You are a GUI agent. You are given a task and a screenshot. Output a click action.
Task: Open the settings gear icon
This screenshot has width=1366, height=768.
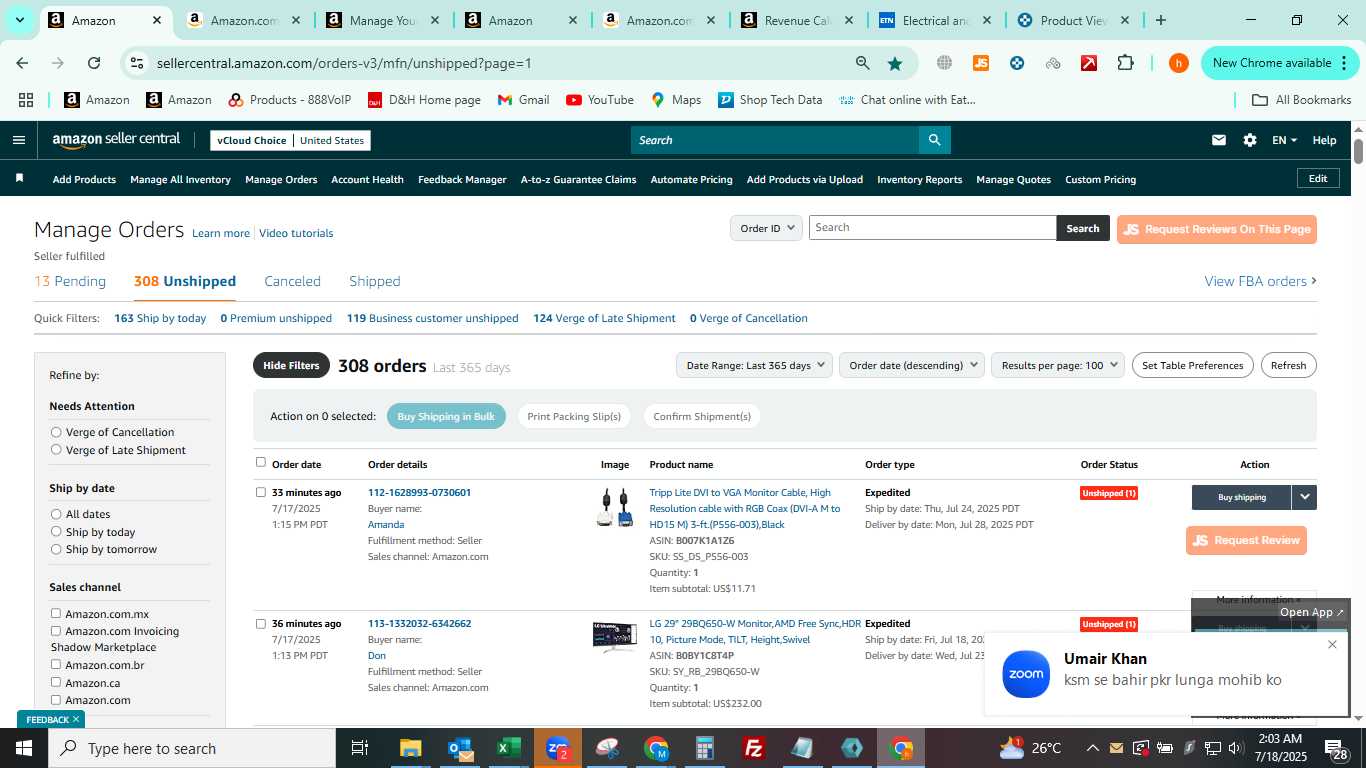point(1250,140)
